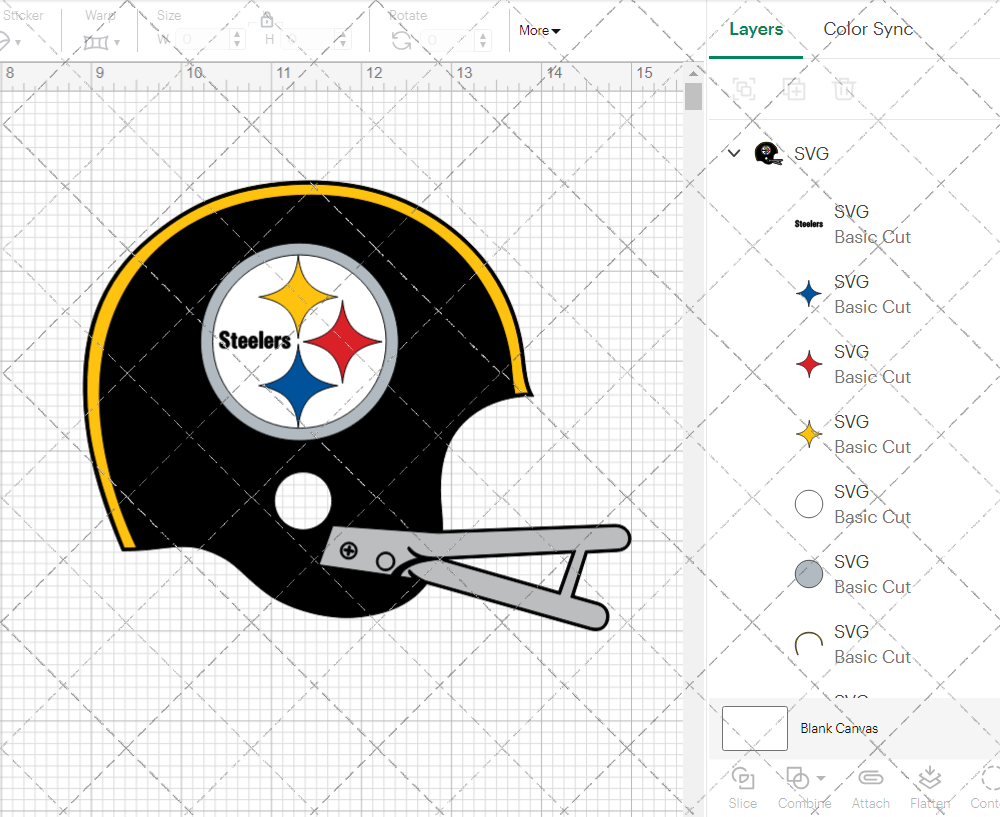Click the Rotate stepper arrows
Viewport: 1000px width, 817px height.
tap(483, 40)
